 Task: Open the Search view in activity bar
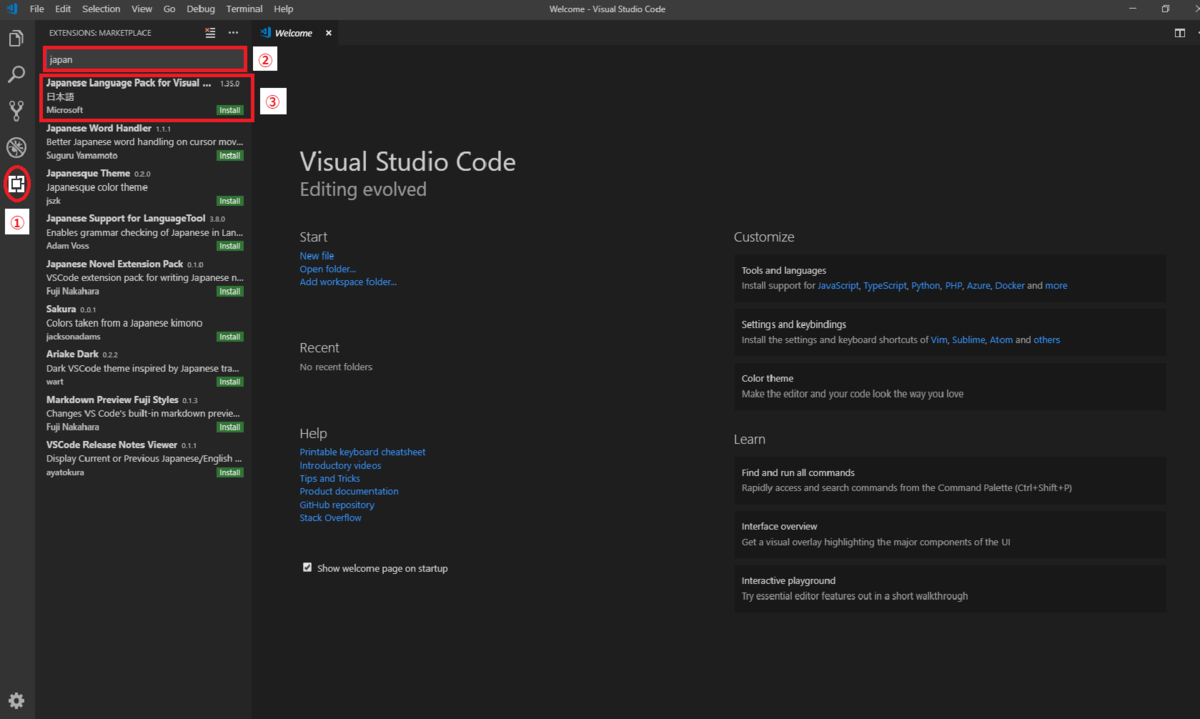(16, 75)
